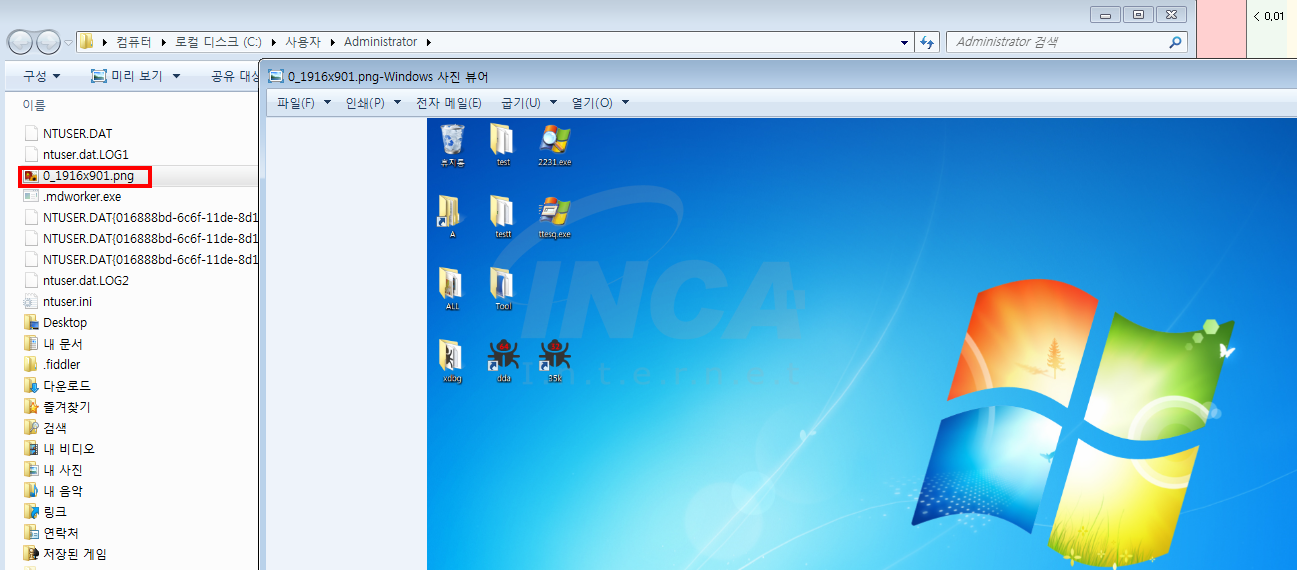1297x570 pixels.
Task: Select 로컬 디스크 (C:) breadcrumb segment
Action: coord(218,42)
